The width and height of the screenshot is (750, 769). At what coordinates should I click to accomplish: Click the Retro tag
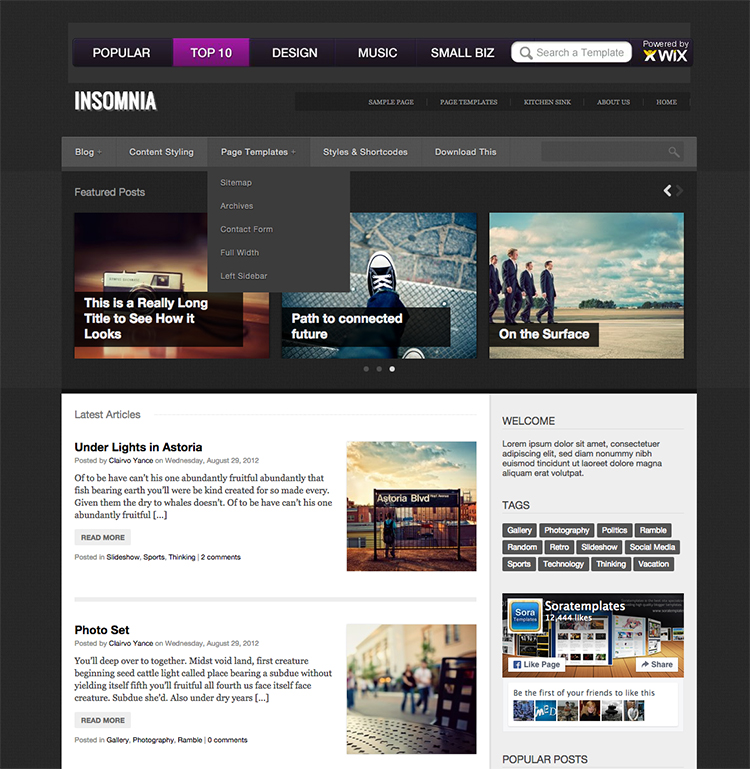559,547
